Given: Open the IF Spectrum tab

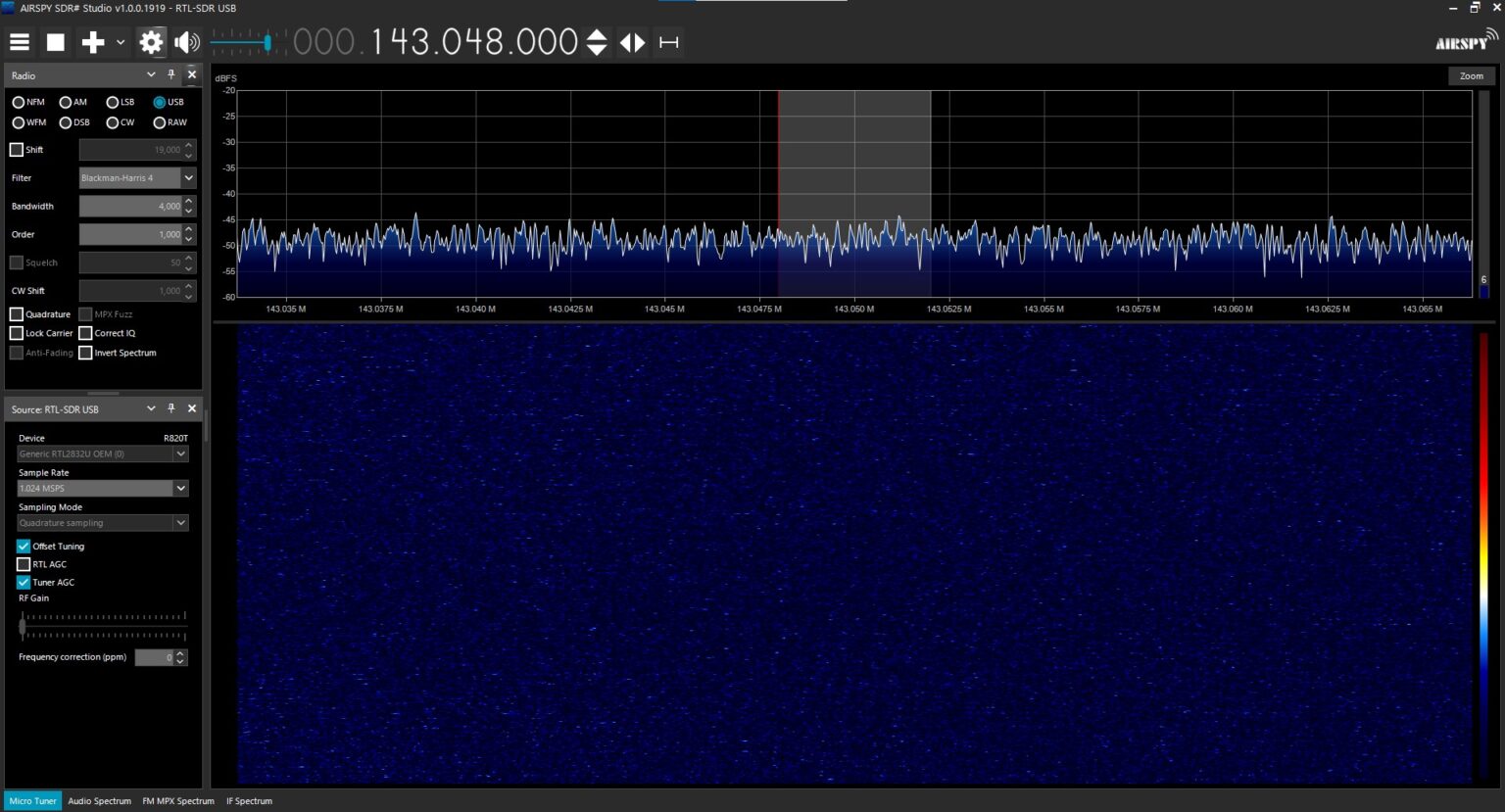Looking at the screenshot, I should (x=249, y=801).
